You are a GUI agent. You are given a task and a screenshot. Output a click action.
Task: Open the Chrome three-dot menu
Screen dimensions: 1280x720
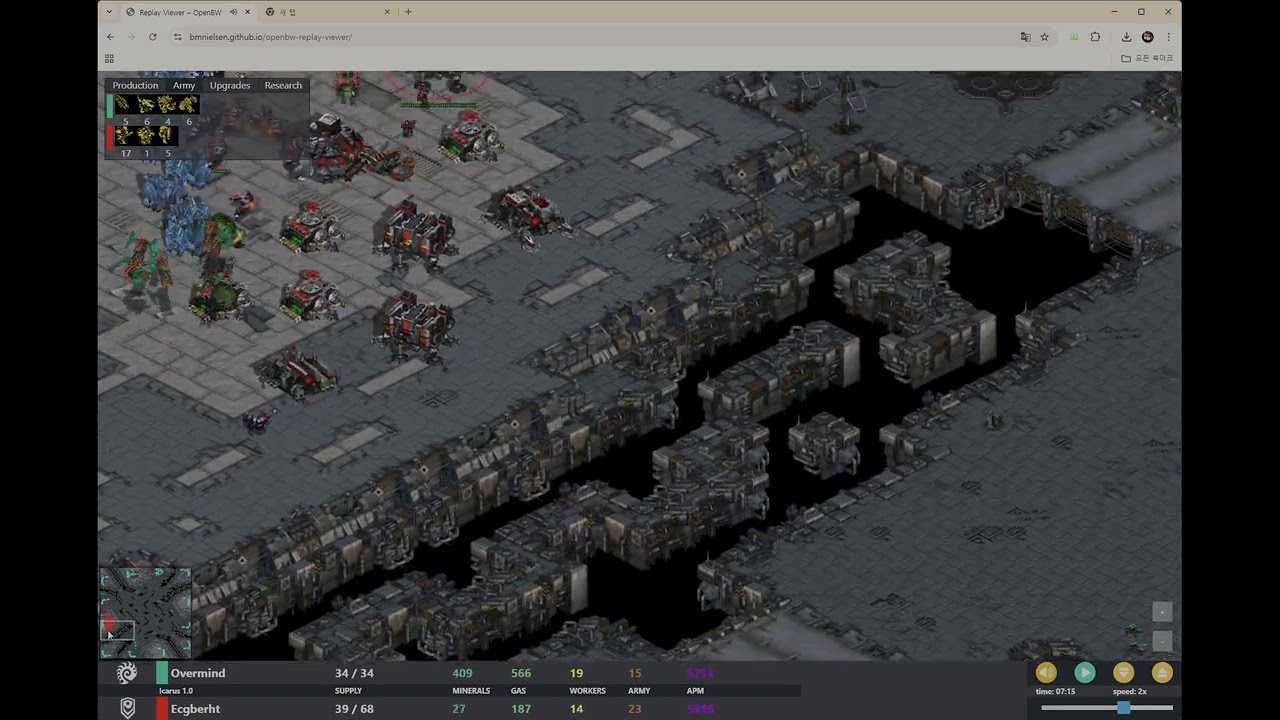(x=1168, y=37)
